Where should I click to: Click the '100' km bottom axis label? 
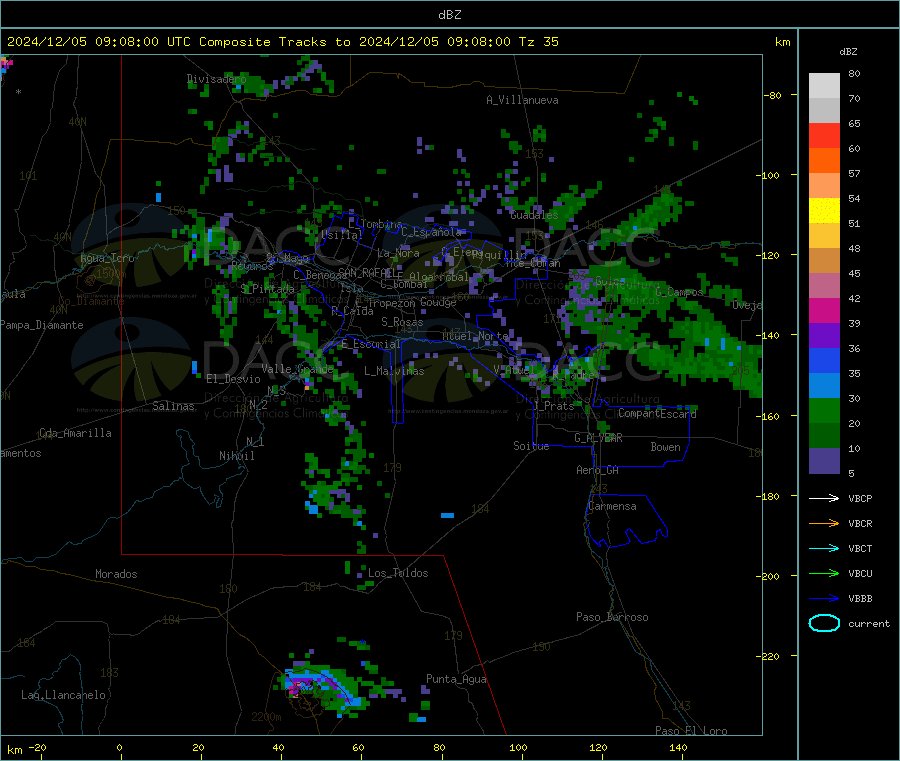(518, 747)
